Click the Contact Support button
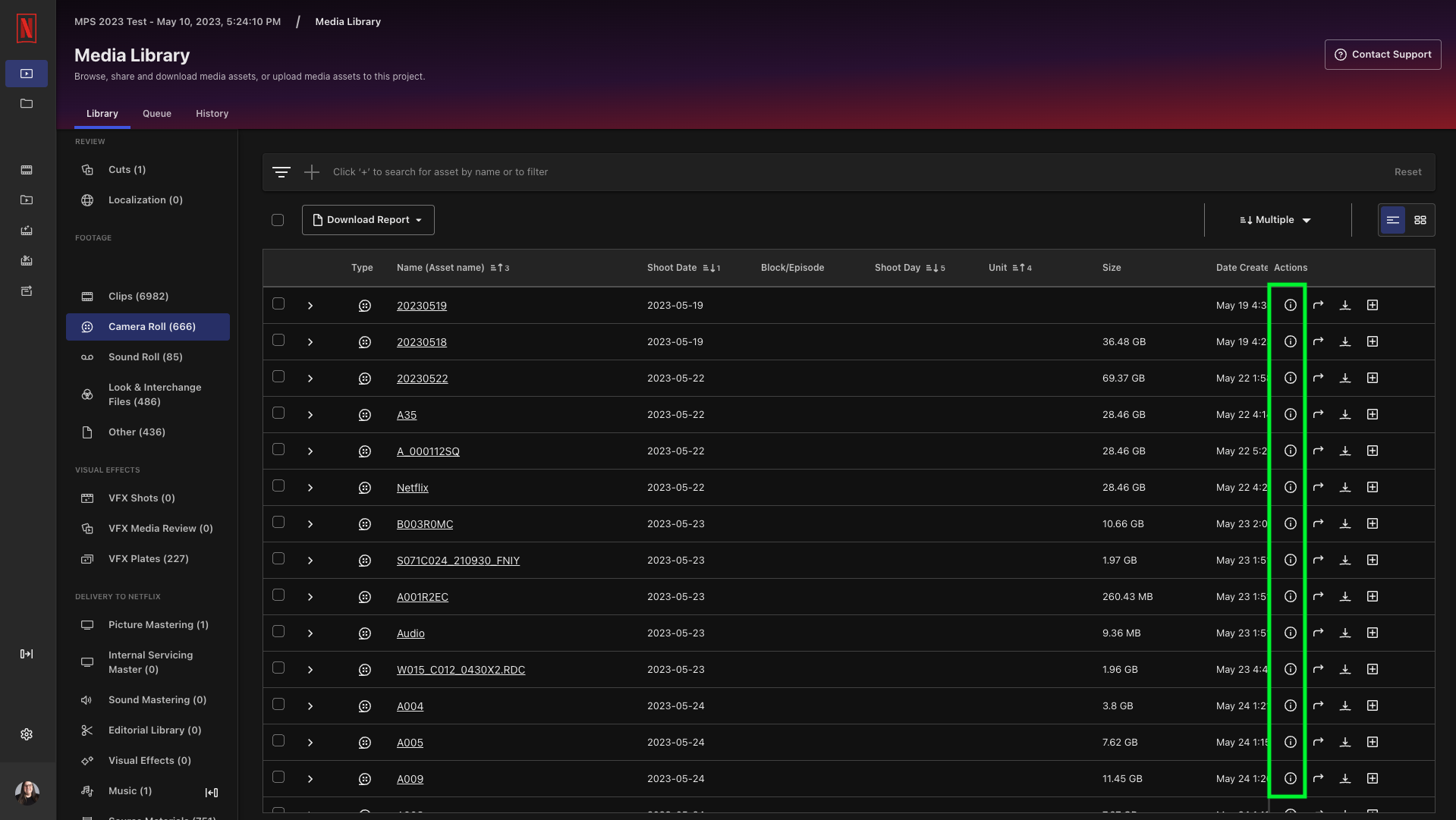The width and height of the screenshot is (1456, 820). [x=1382, y=55]
